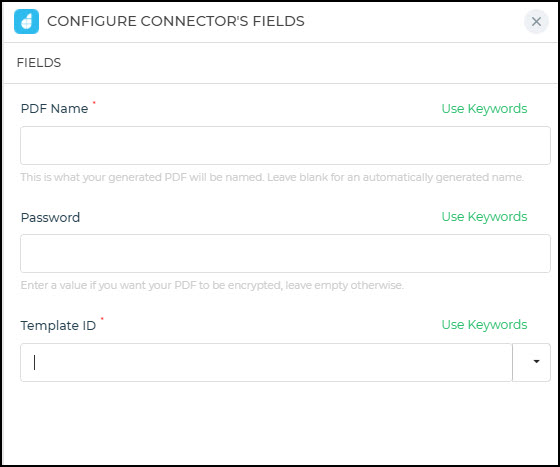Select the FIELDS tab

39,63
